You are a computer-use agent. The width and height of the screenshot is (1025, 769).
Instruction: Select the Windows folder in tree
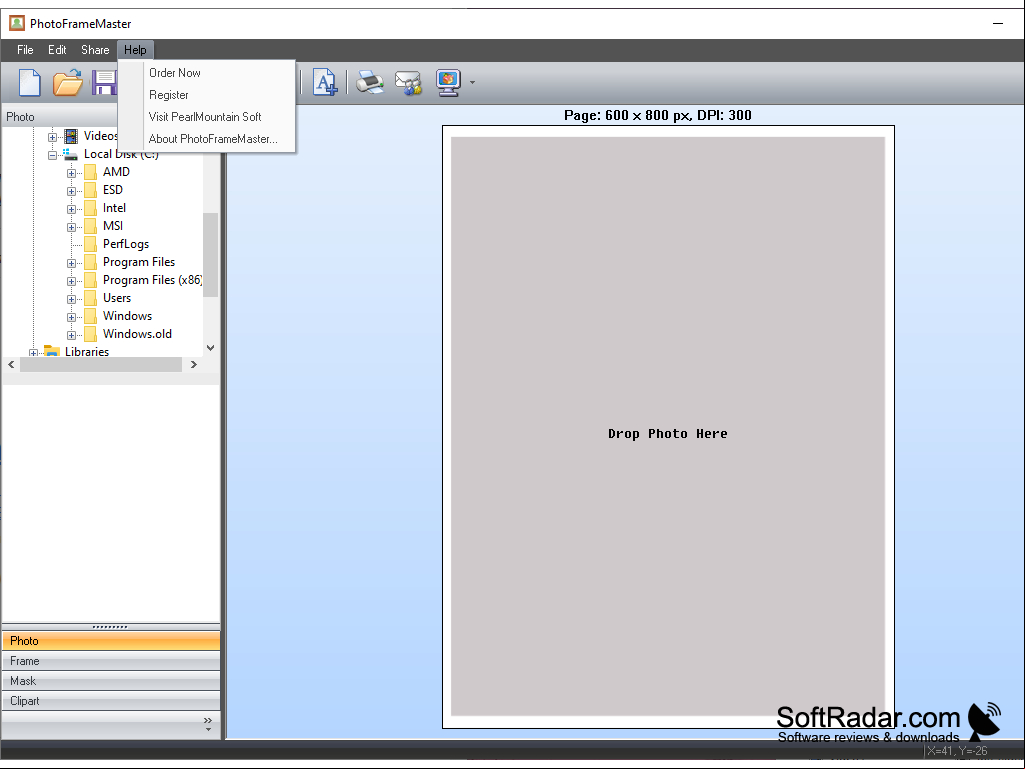pyautogui.click(x=127, y=316)
